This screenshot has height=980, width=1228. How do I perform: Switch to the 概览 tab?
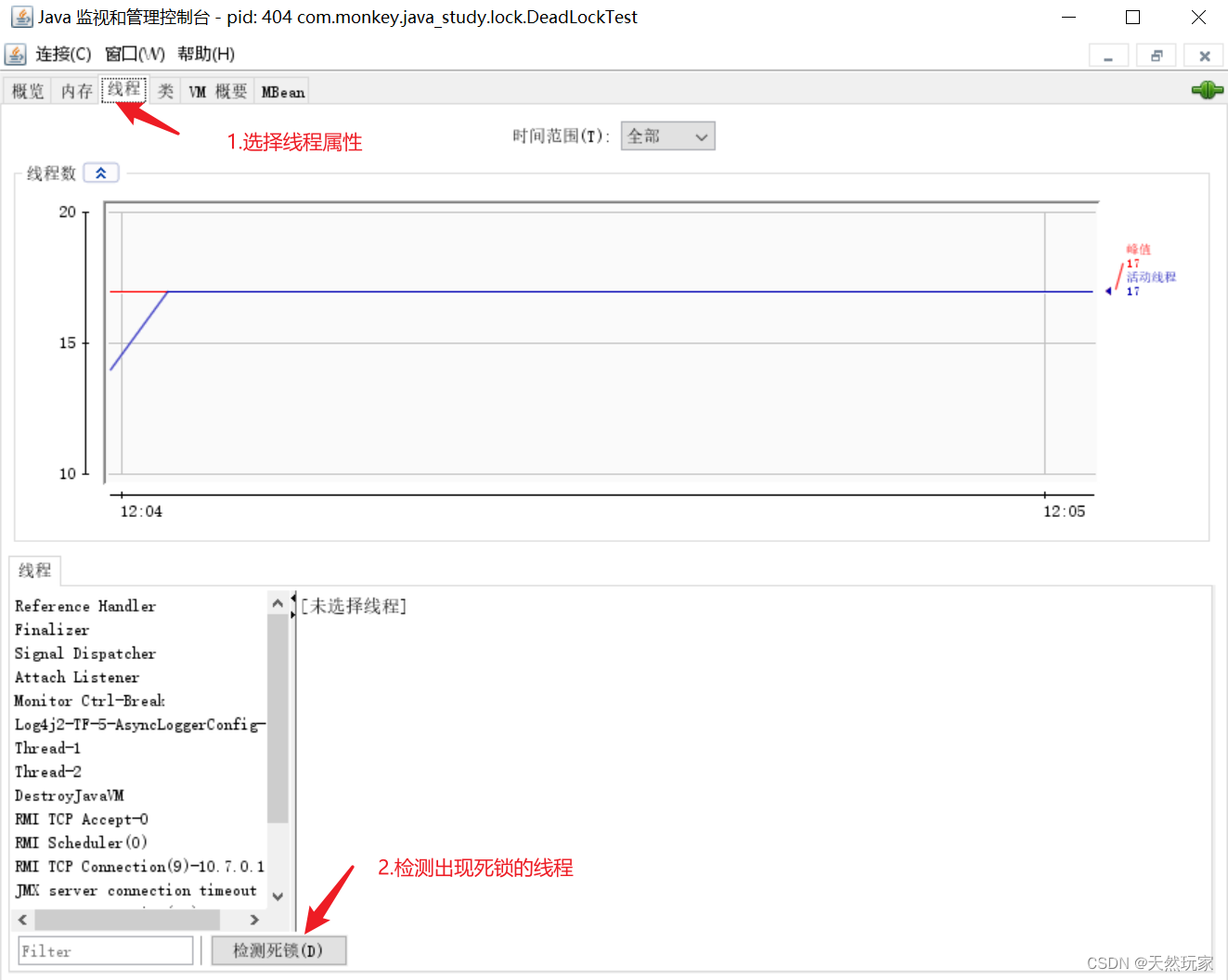pyautogui.click(x=28, y=91)
